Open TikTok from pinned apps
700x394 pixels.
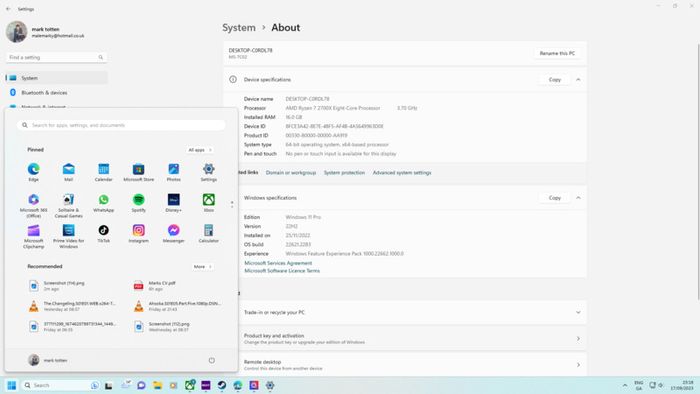coord(104,233)
